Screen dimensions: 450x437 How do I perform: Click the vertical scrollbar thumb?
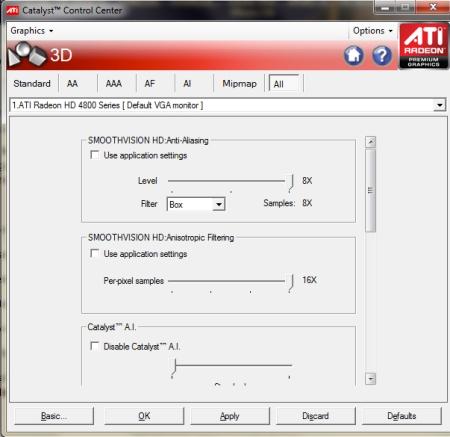[370, 190]
